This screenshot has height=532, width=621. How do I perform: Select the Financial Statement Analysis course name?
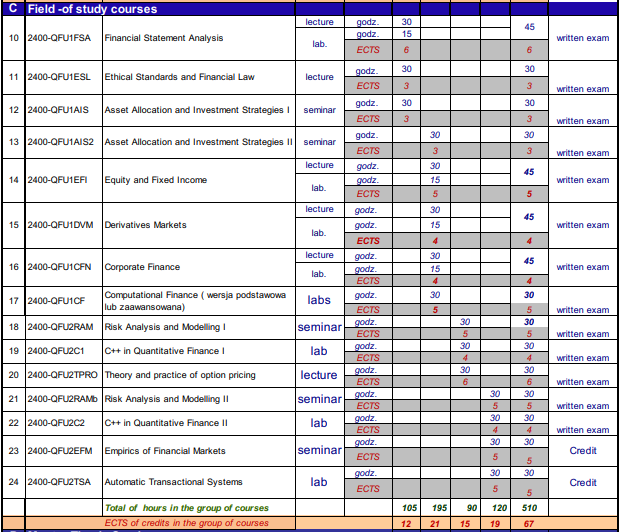click(x=164, y=39)
